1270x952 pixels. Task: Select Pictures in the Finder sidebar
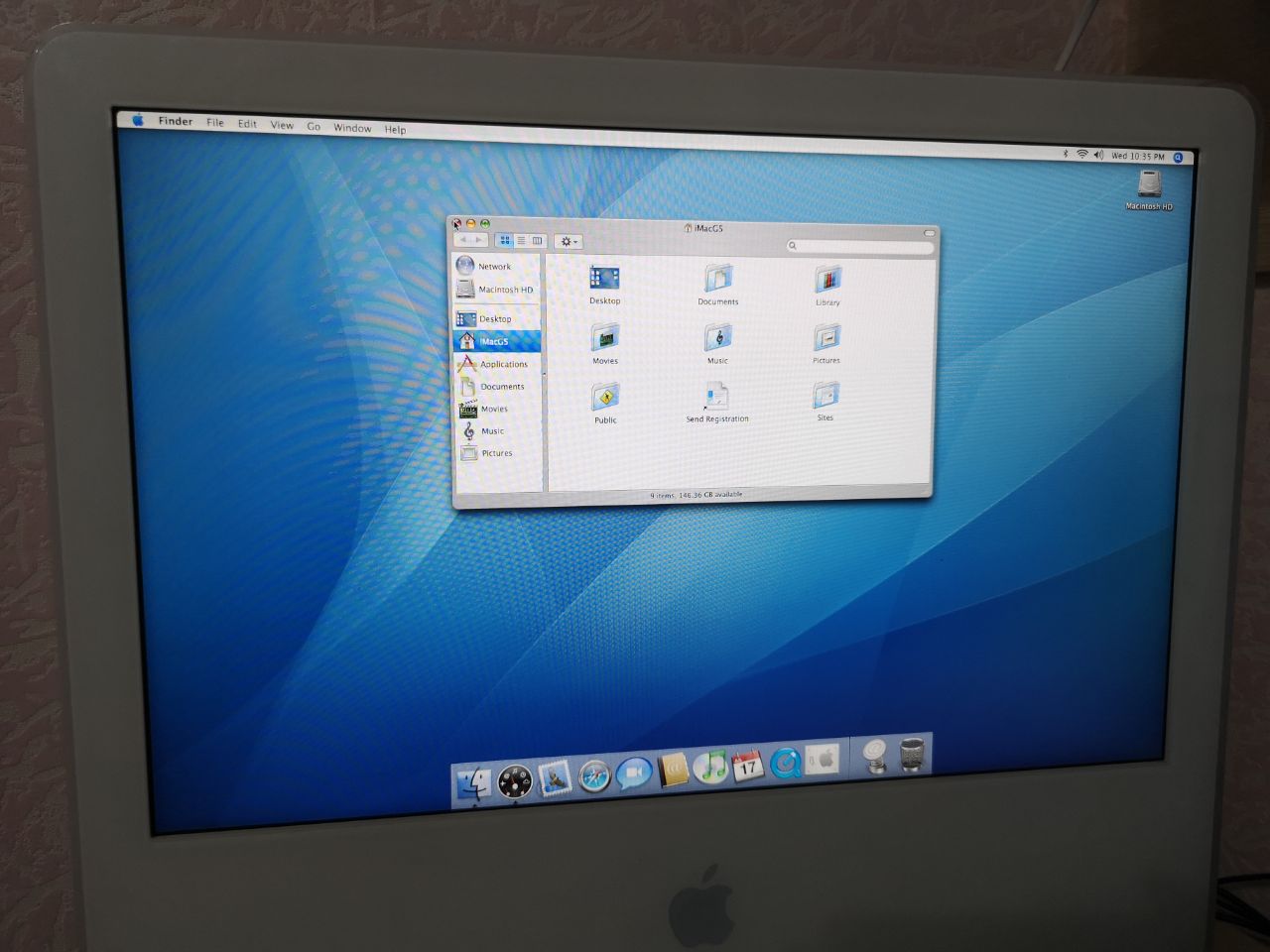[x=497, y=453]
